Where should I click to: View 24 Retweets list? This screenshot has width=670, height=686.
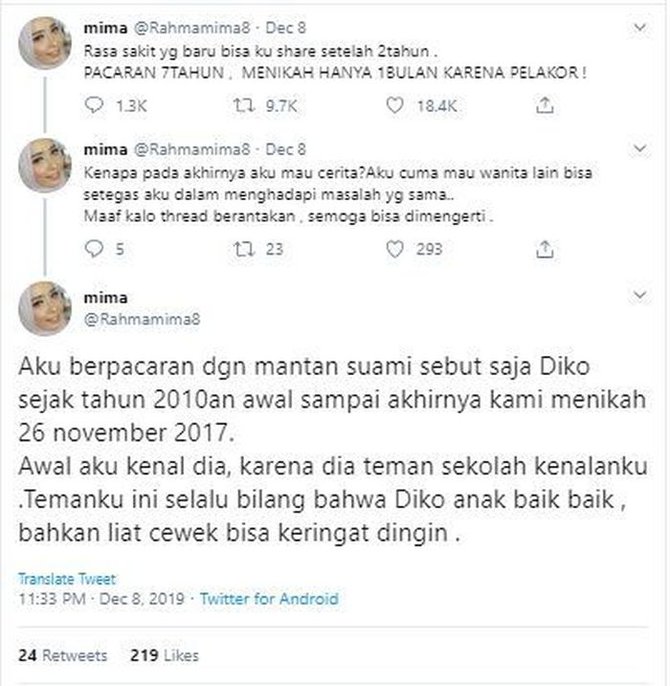[63, 655]
